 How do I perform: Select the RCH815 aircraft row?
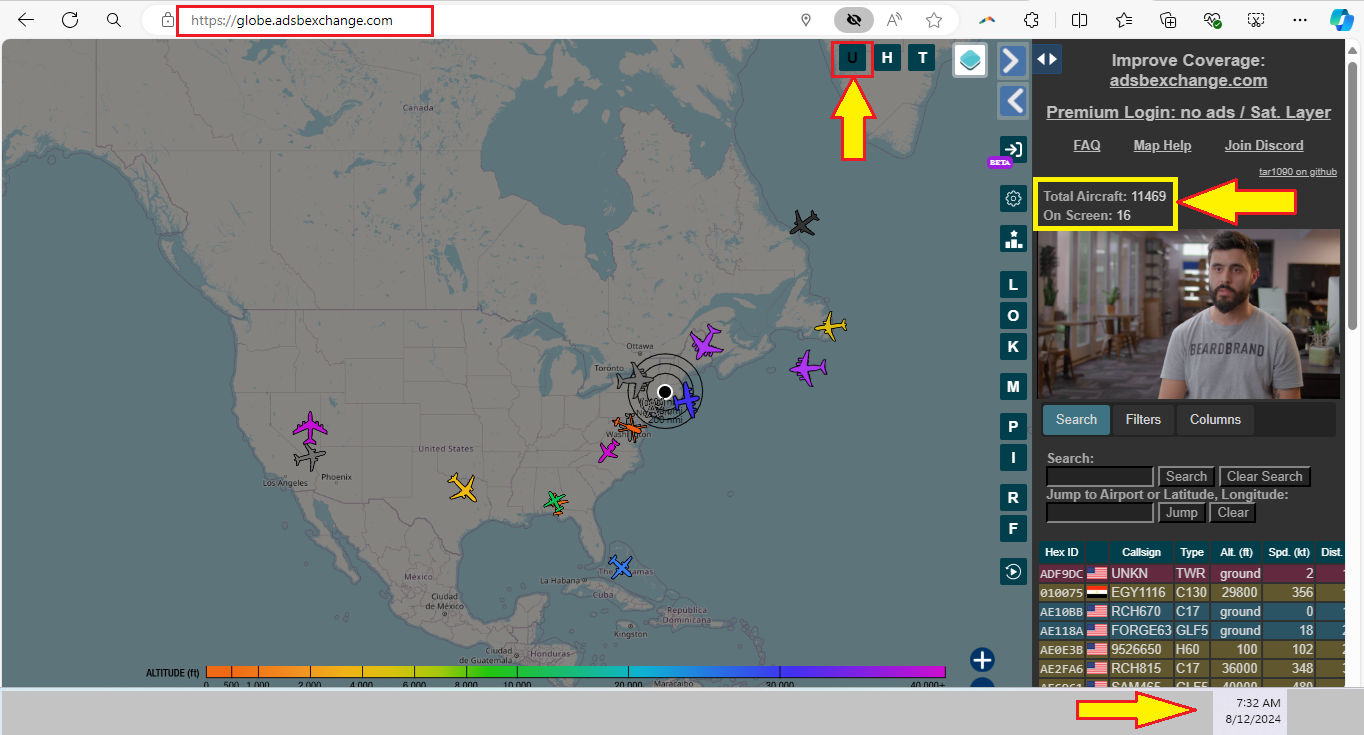point(1192,669)
